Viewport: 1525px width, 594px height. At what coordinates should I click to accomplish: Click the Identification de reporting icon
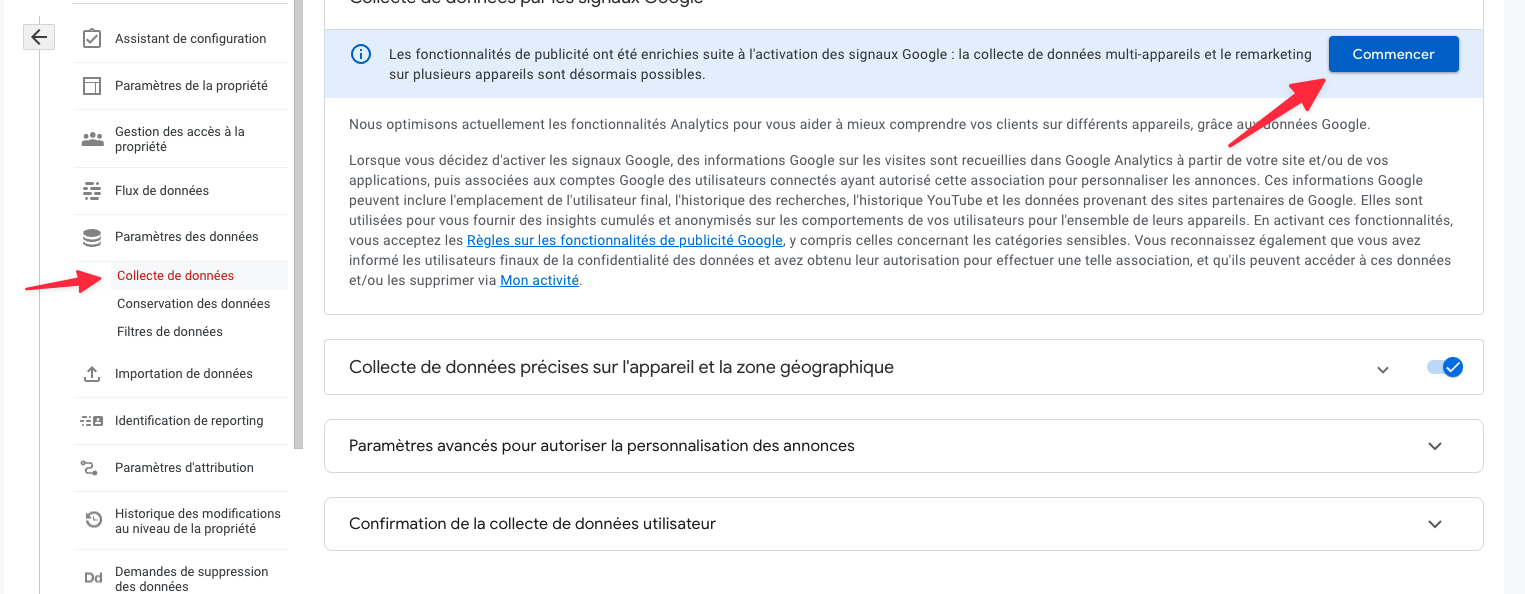pyautogui.click(x=92, y=421)
